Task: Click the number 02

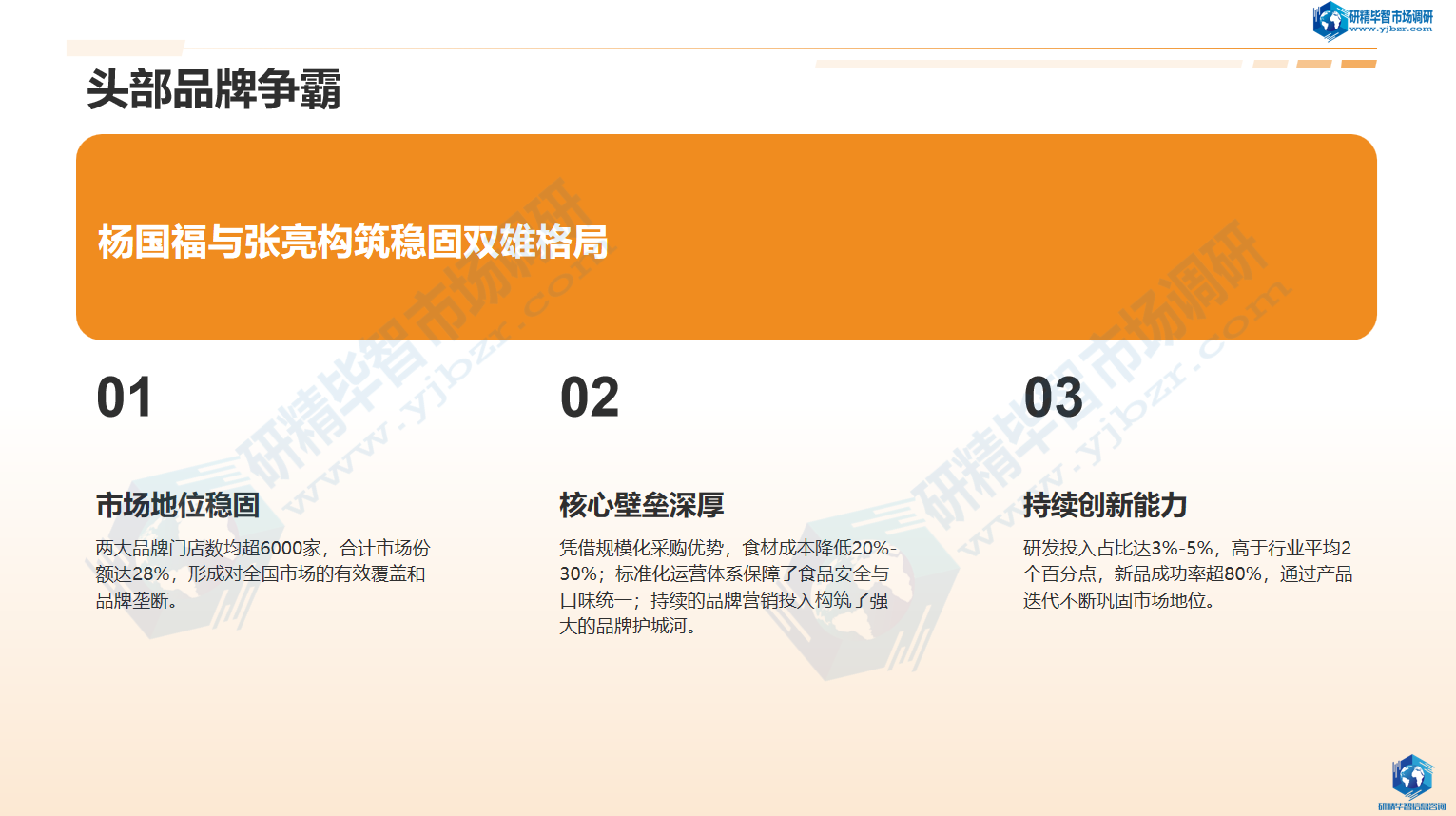Action: pos(590,398)
